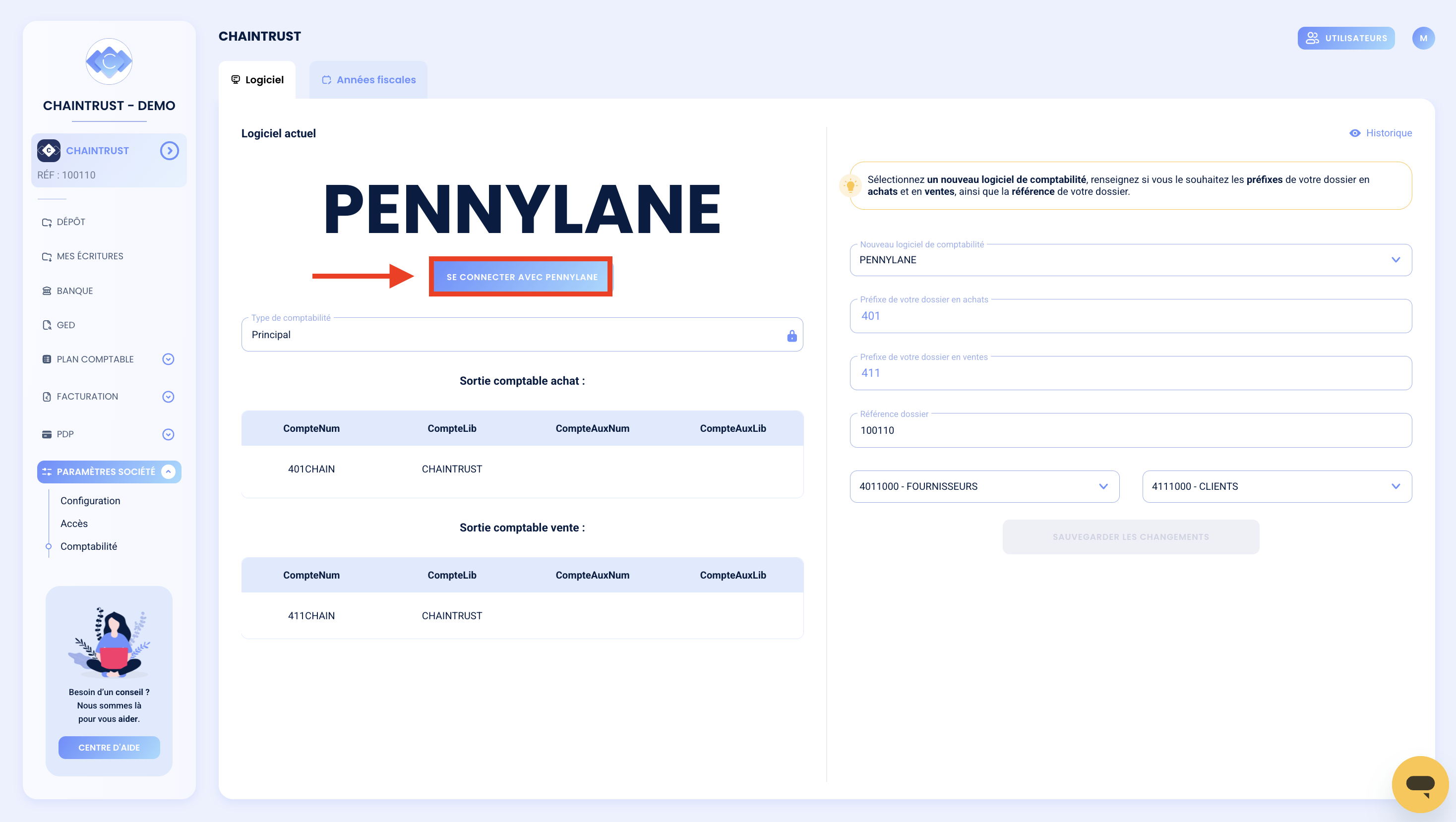Click CompteAuxNum header in achat table
Image resolution: width=1456 pixels, height=822 pixels.
(592, 428)
